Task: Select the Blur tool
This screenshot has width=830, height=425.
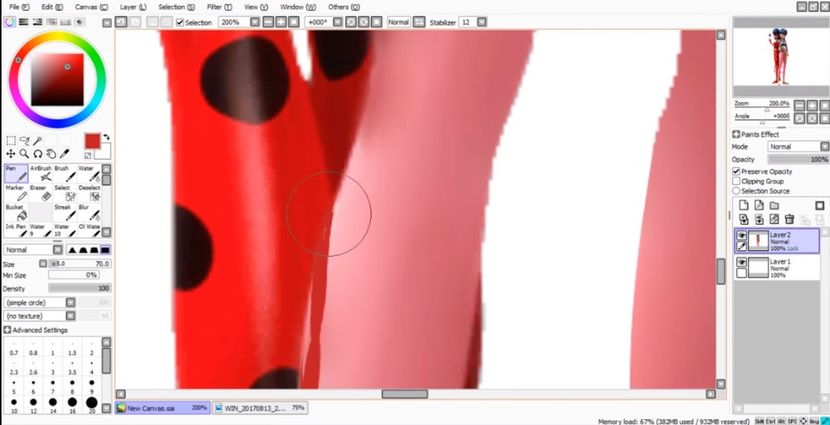Action: (89, 213)
